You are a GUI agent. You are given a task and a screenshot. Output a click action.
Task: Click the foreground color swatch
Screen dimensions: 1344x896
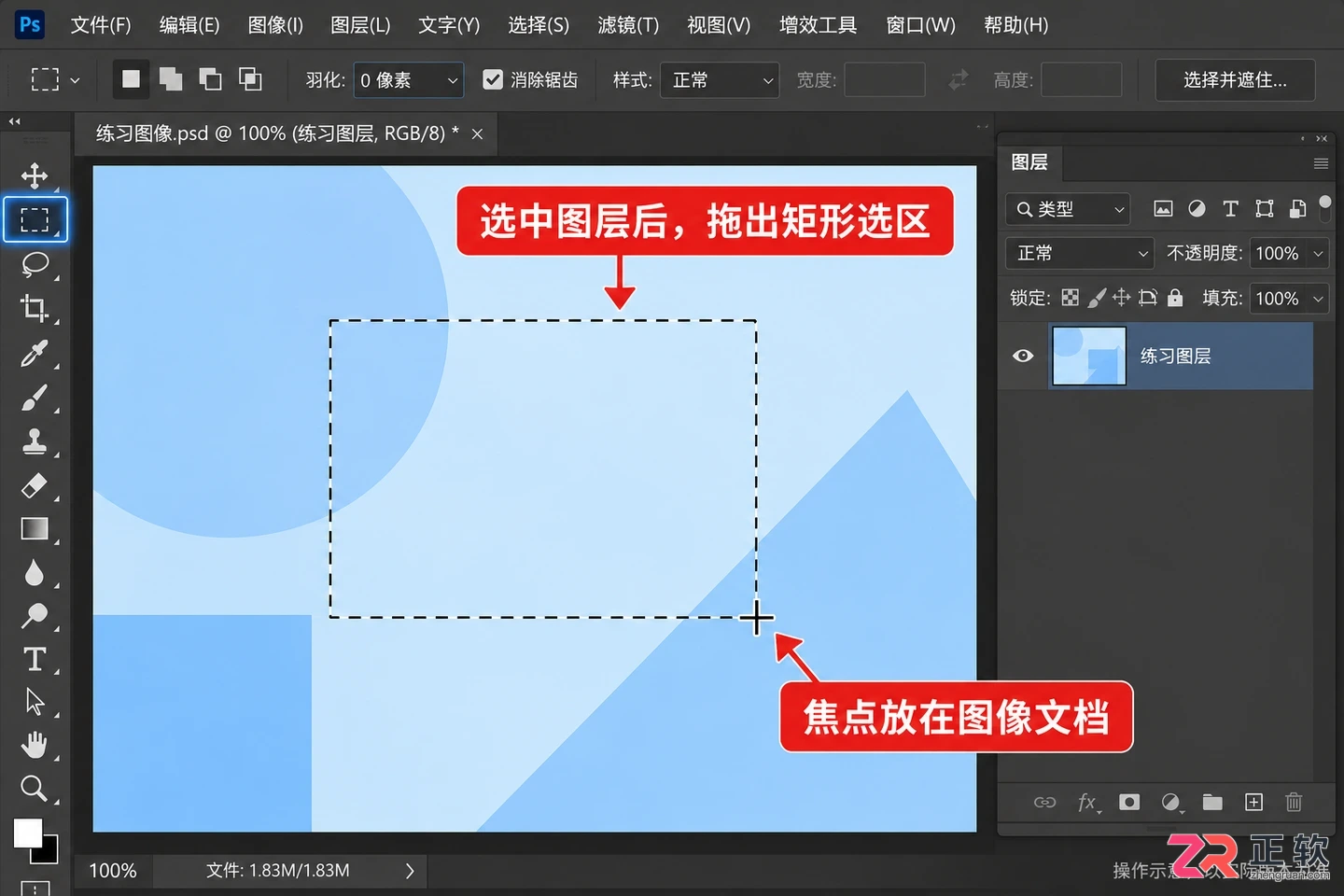click(28, 833)
